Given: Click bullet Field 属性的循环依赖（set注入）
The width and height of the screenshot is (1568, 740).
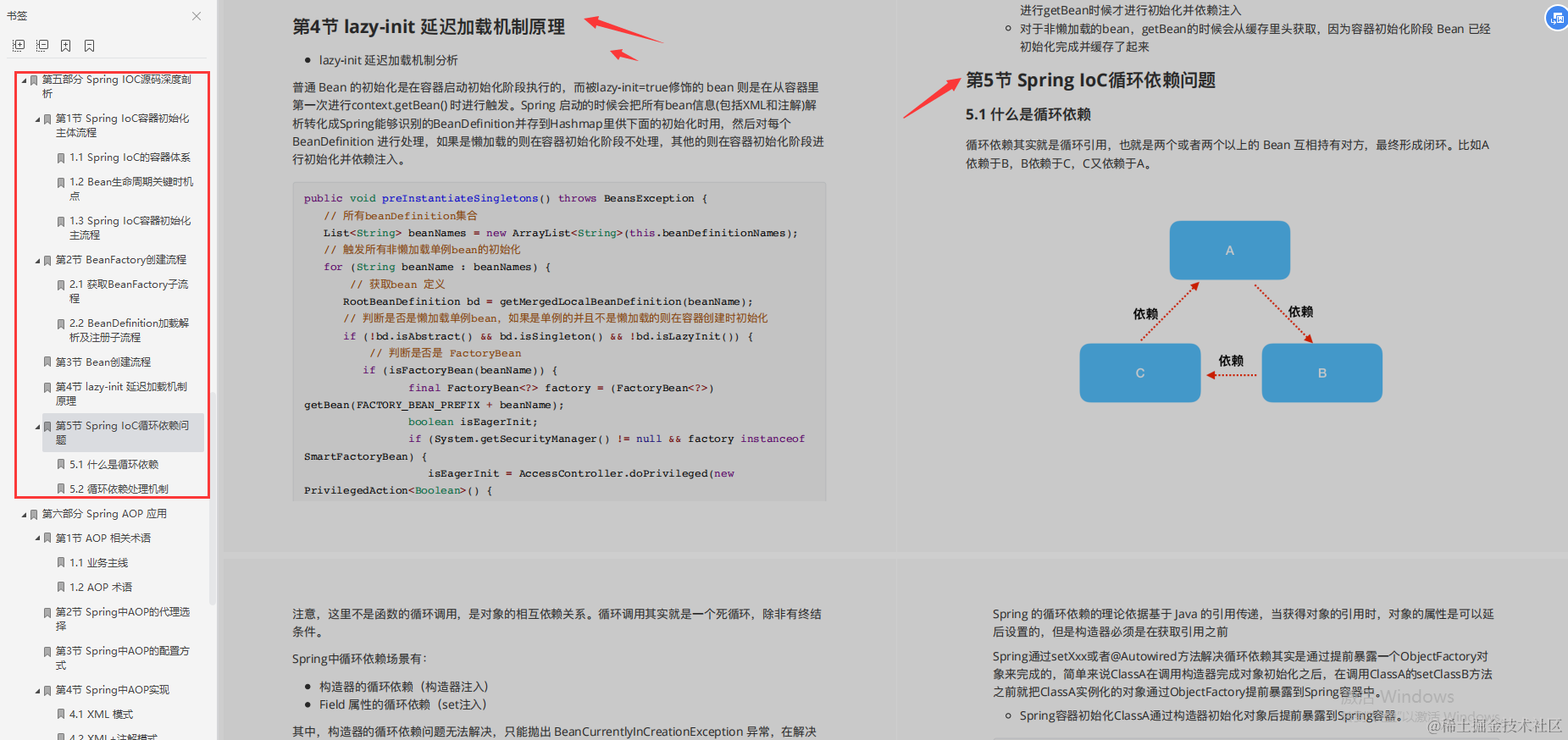Looking at the screenshot, I should tap(403, 704).
